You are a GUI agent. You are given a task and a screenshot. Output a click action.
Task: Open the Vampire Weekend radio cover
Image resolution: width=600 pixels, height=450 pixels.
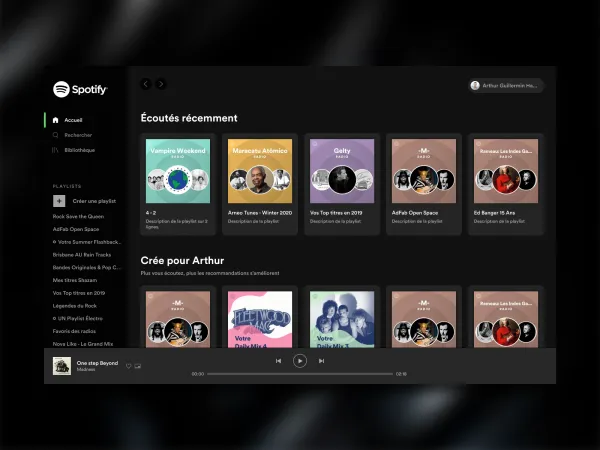pos(178,171)
